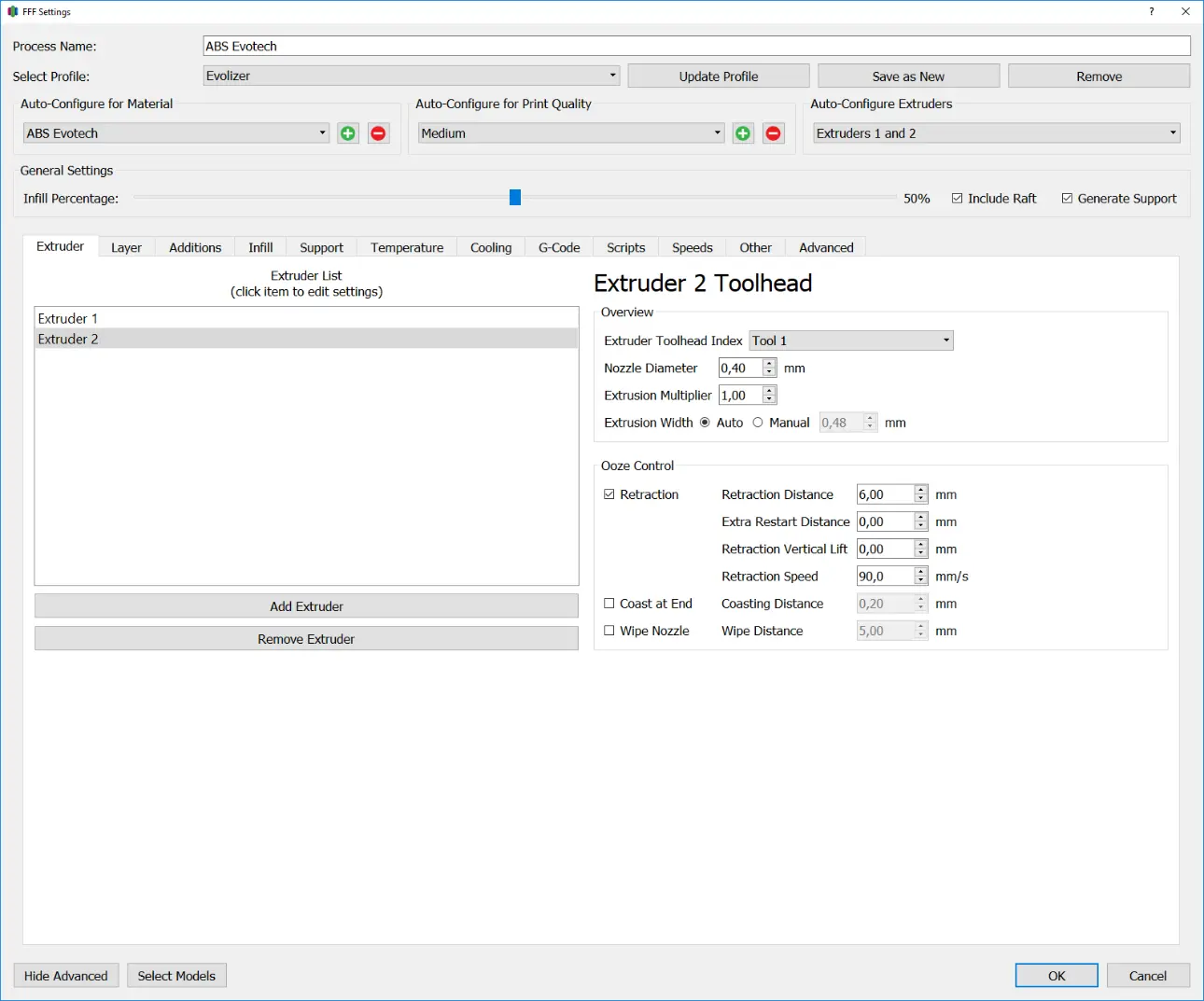Viewport: 1204px width, 1001px height.
Task: Click Save as New button
Action: point(908,76)
